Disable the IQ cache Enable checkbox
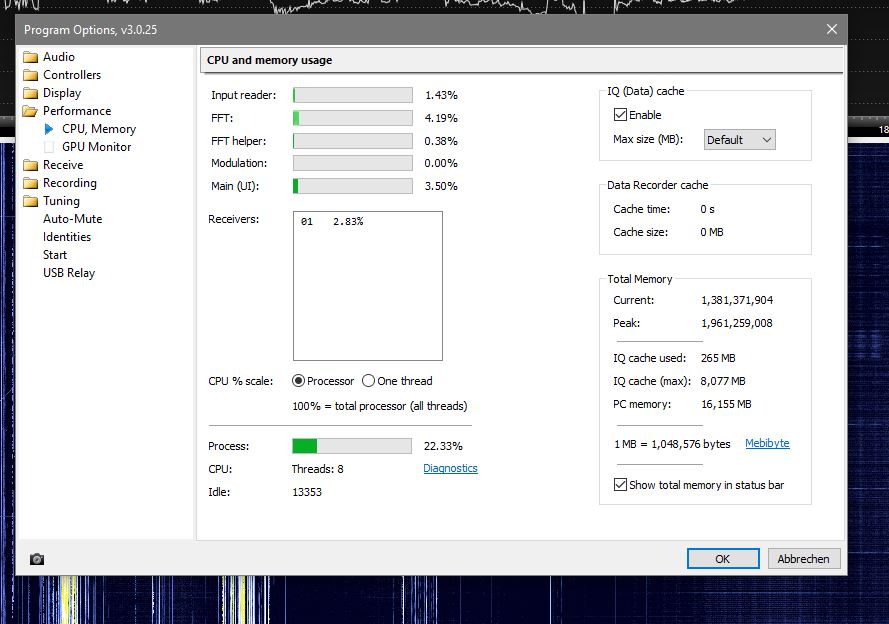 click(x=620, y=115)
